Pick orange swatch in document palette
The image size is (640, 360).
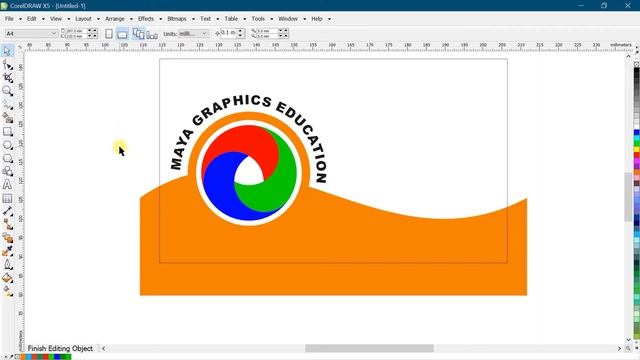23,357
